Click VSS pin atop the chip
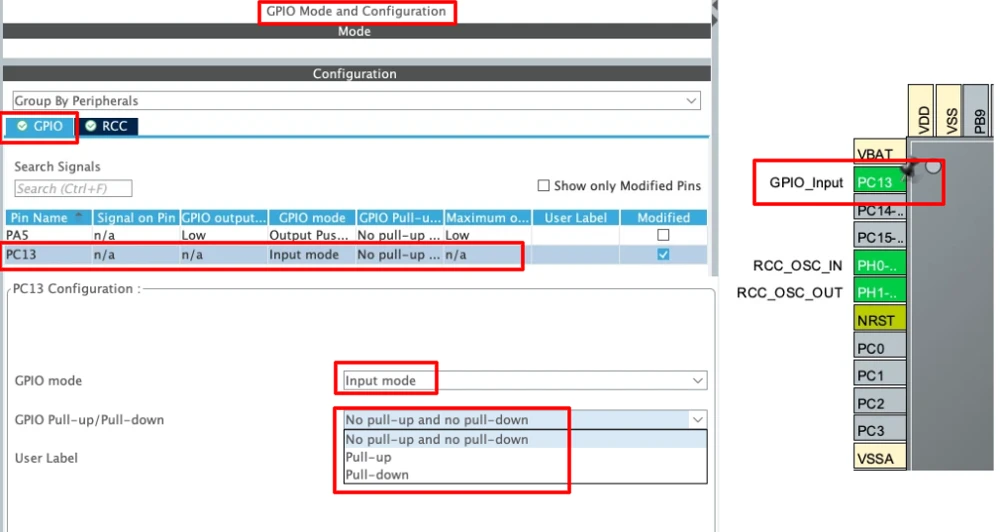1000x532 pixels. point(949,112)
